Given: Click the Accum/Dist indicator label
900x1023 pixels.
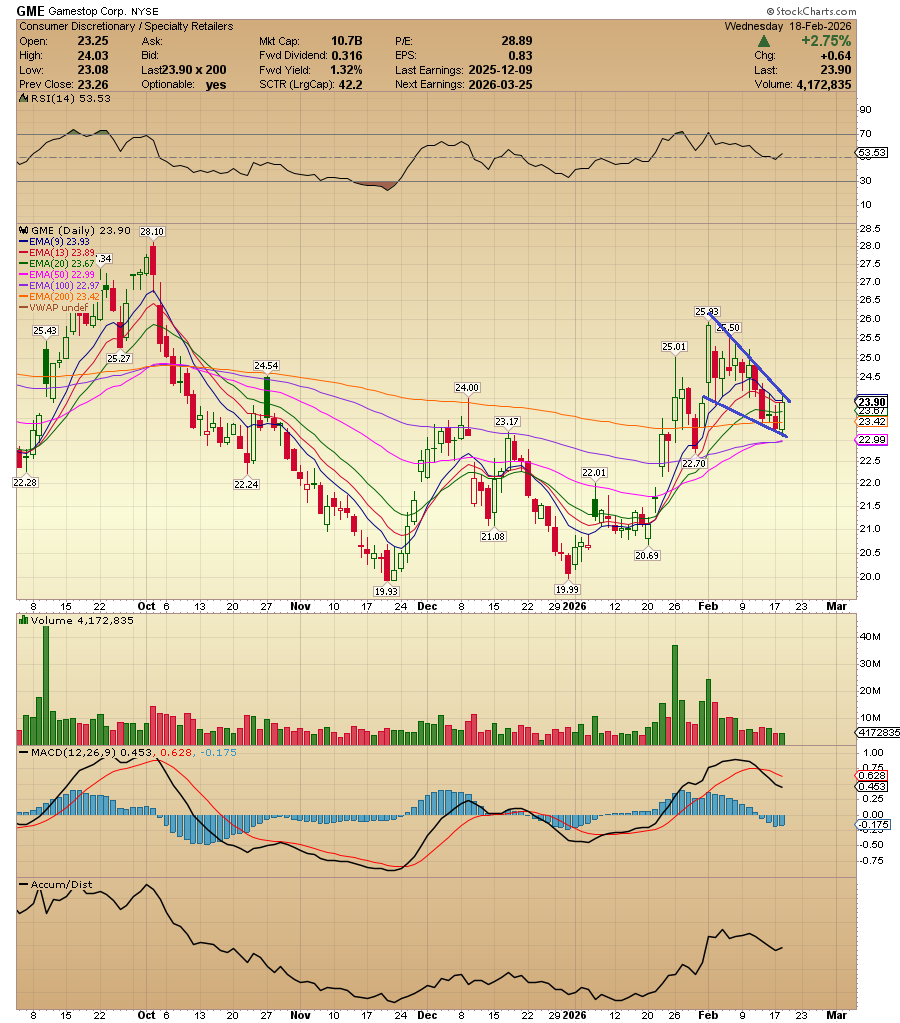Looking at the screenshot, I should pyautogui.click(x=61, y=885).
